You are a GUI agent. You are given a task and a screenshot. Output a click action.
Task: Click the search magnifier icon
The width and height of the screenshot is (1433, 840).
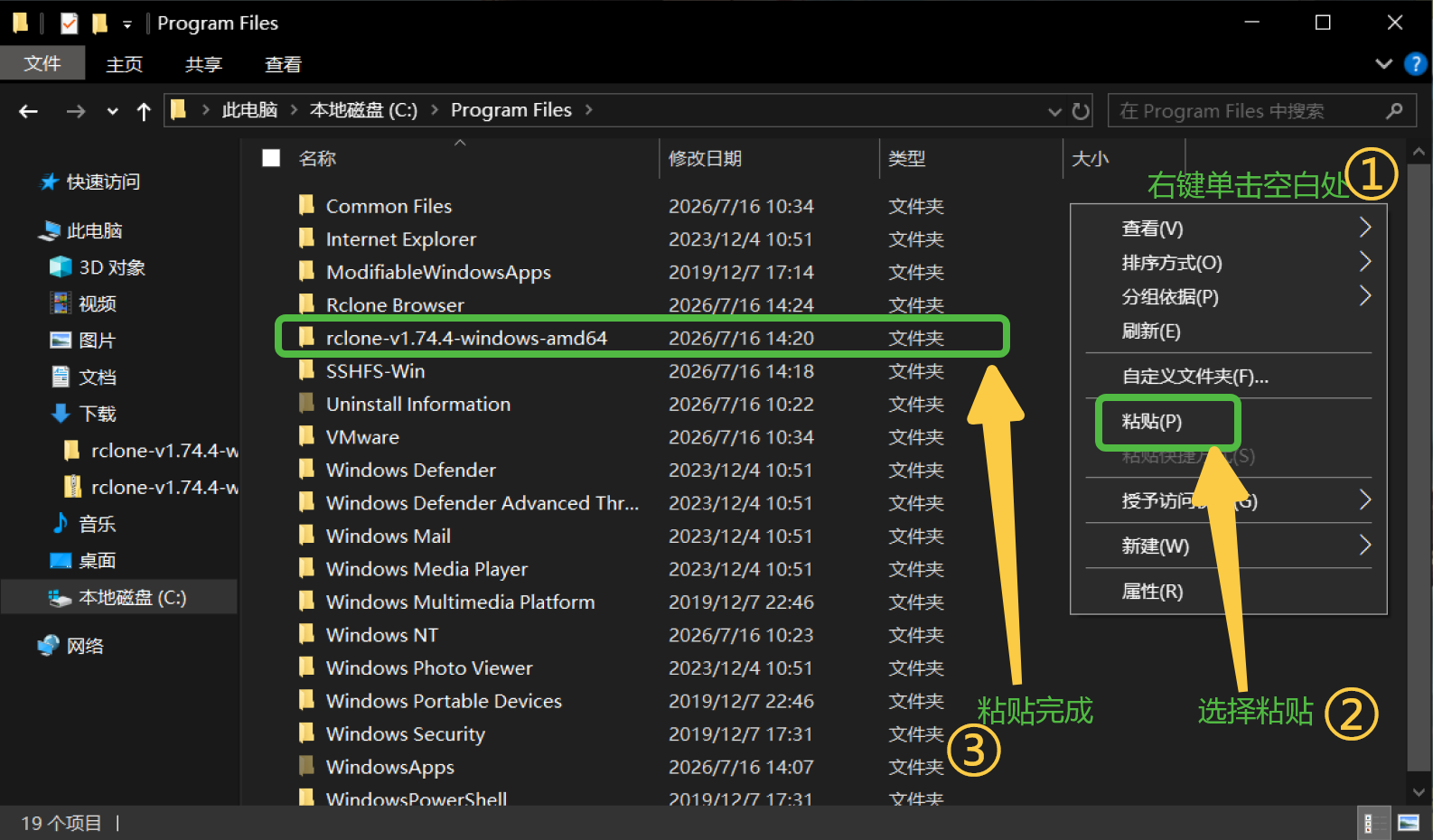pyautogui.click(x=1395, y=111)
